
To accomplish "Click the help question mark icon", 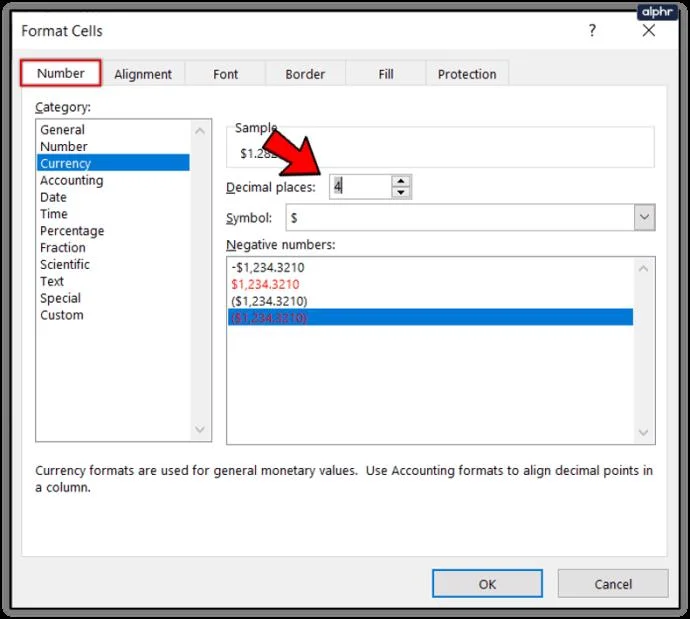I will (592, 30).
